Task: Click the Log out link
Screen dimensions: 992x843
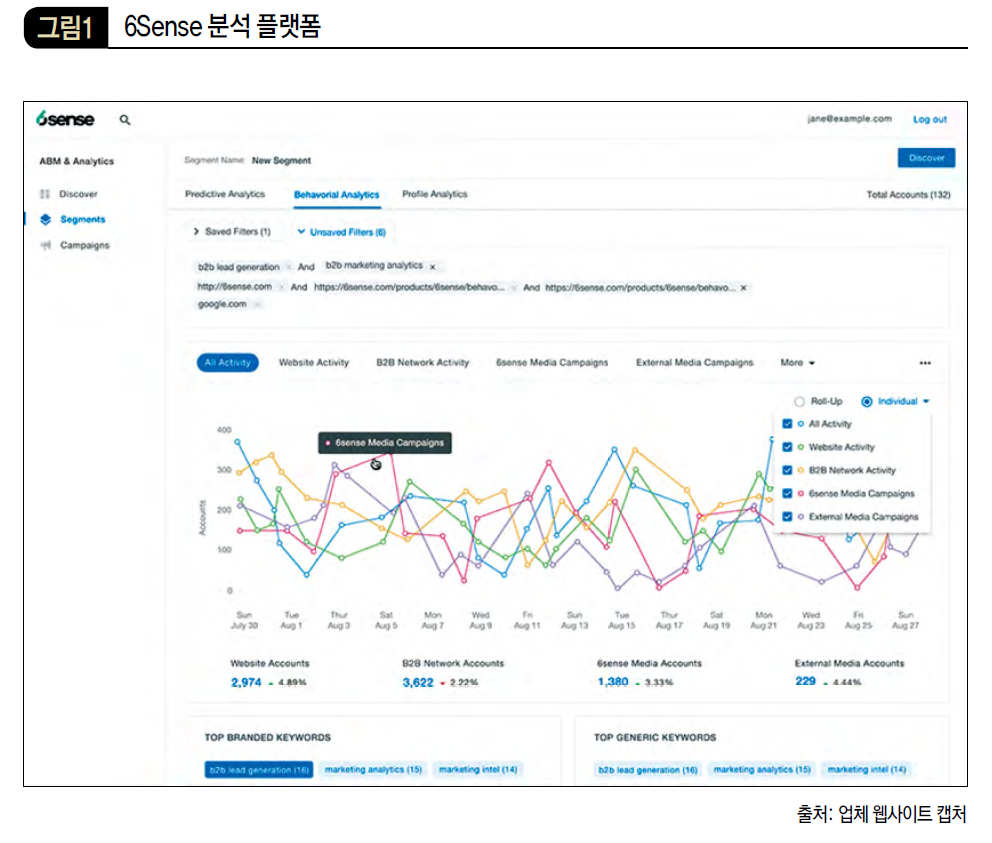Action: click(x=930, y=119)
